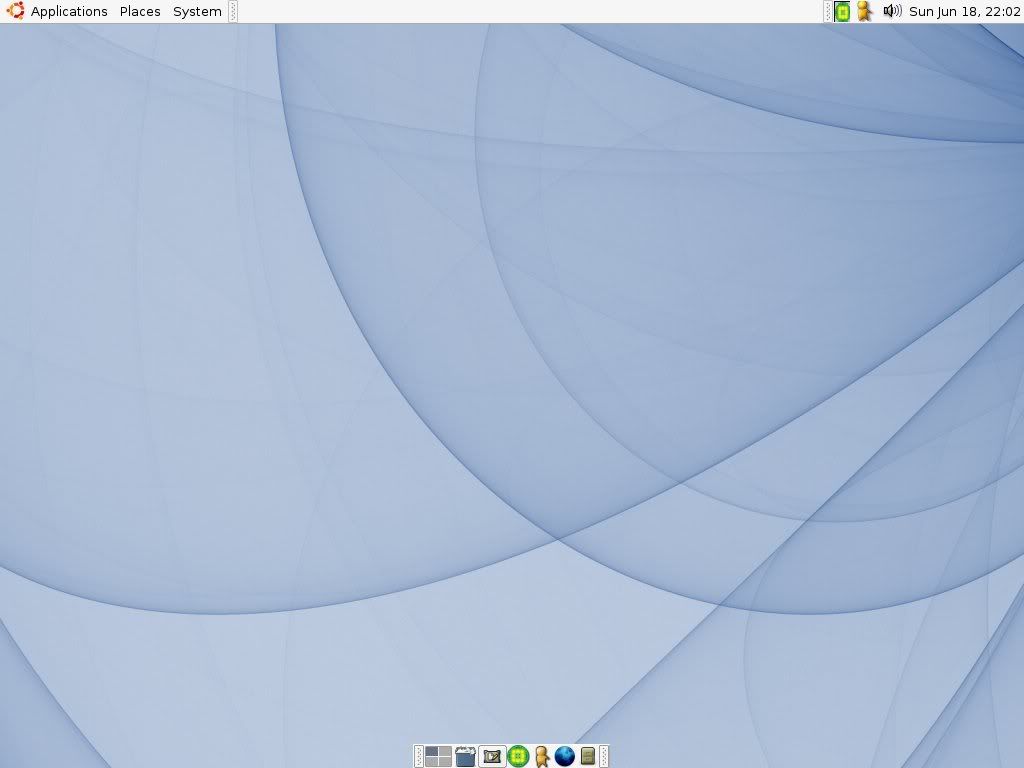Viewport: 1024px width, 768px height.
Task: Open the date and time clock
Action: 964,12
